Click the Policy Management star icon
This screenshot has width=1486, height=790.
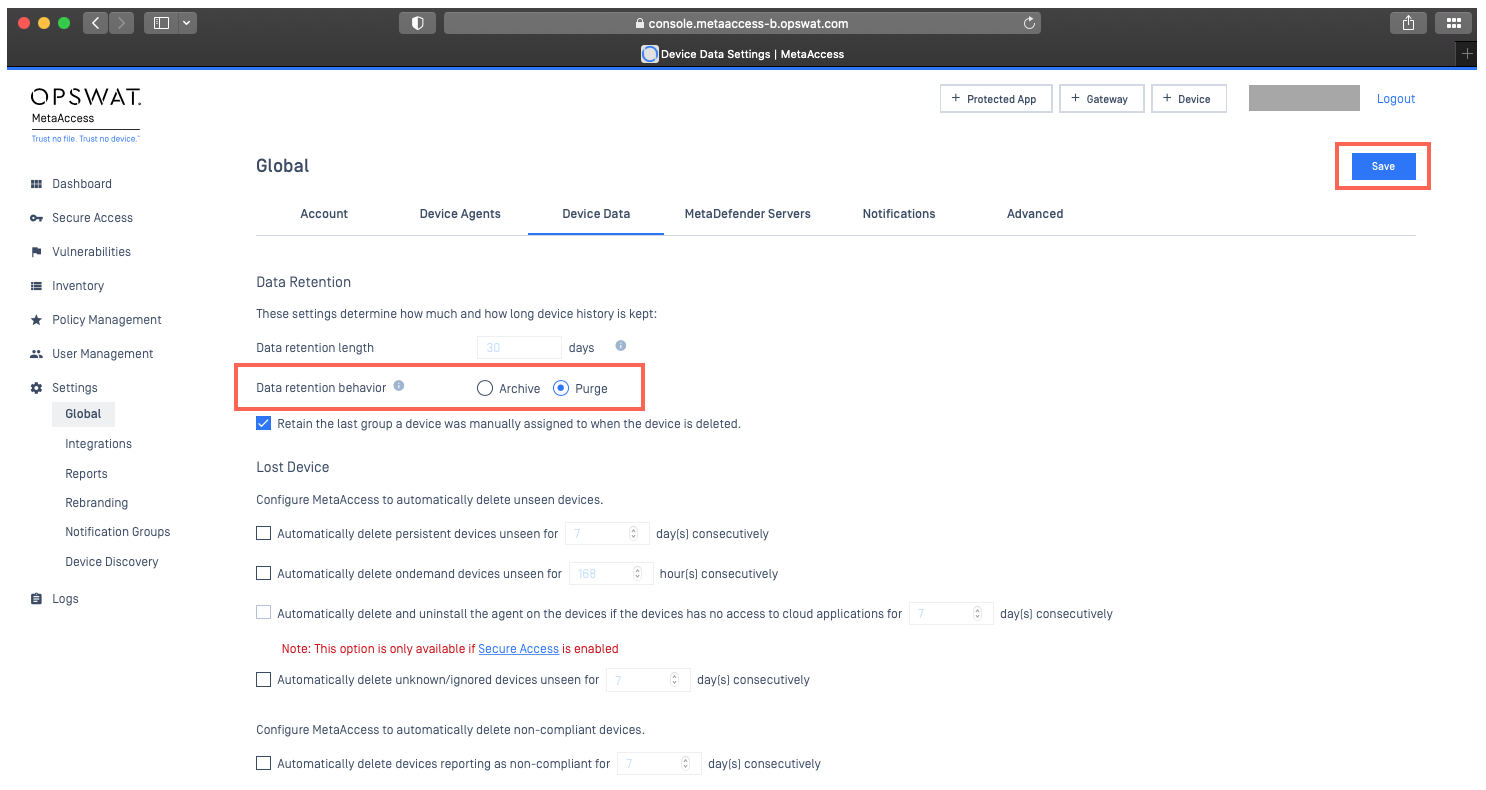point(37,320)
